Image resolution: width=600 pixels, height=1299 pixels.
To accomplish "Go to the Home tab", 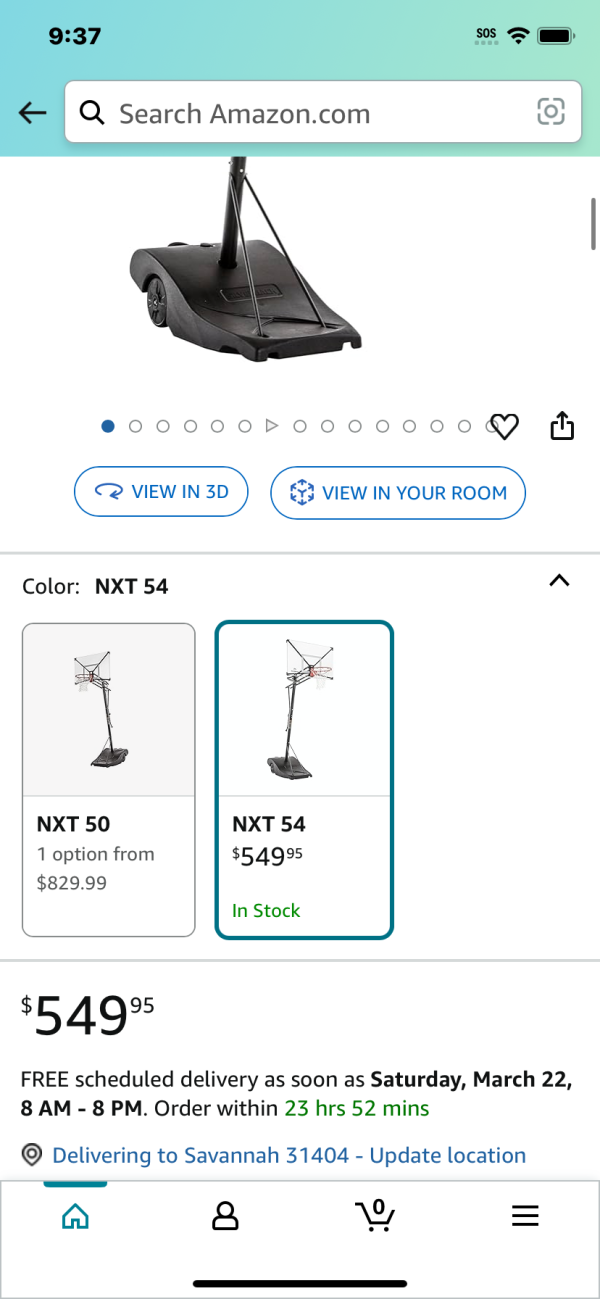I will click(x=75, y=1216).
